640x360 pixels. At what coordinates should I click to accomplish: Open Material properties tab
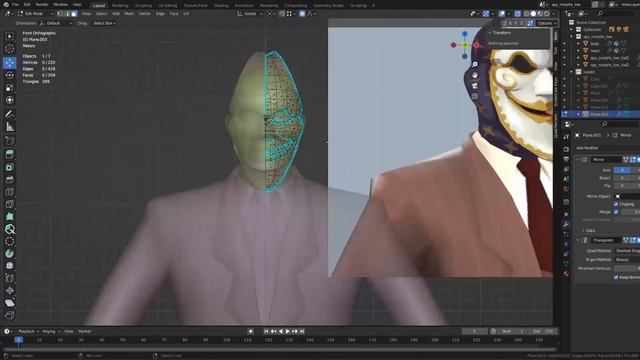click(566, 273)
